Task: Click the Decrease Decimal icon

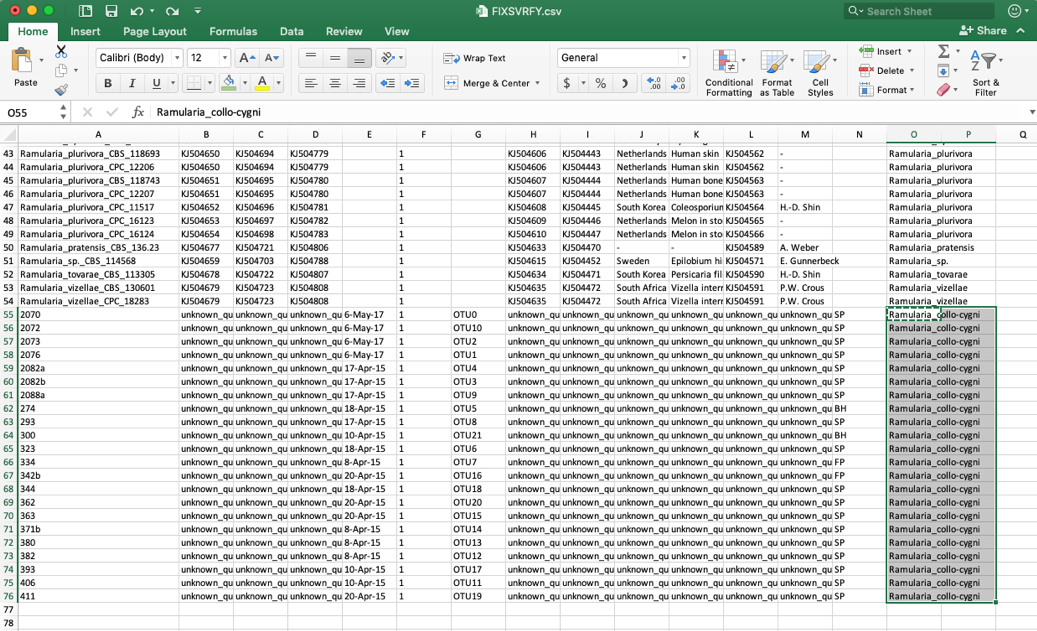Action: (678, 83)
